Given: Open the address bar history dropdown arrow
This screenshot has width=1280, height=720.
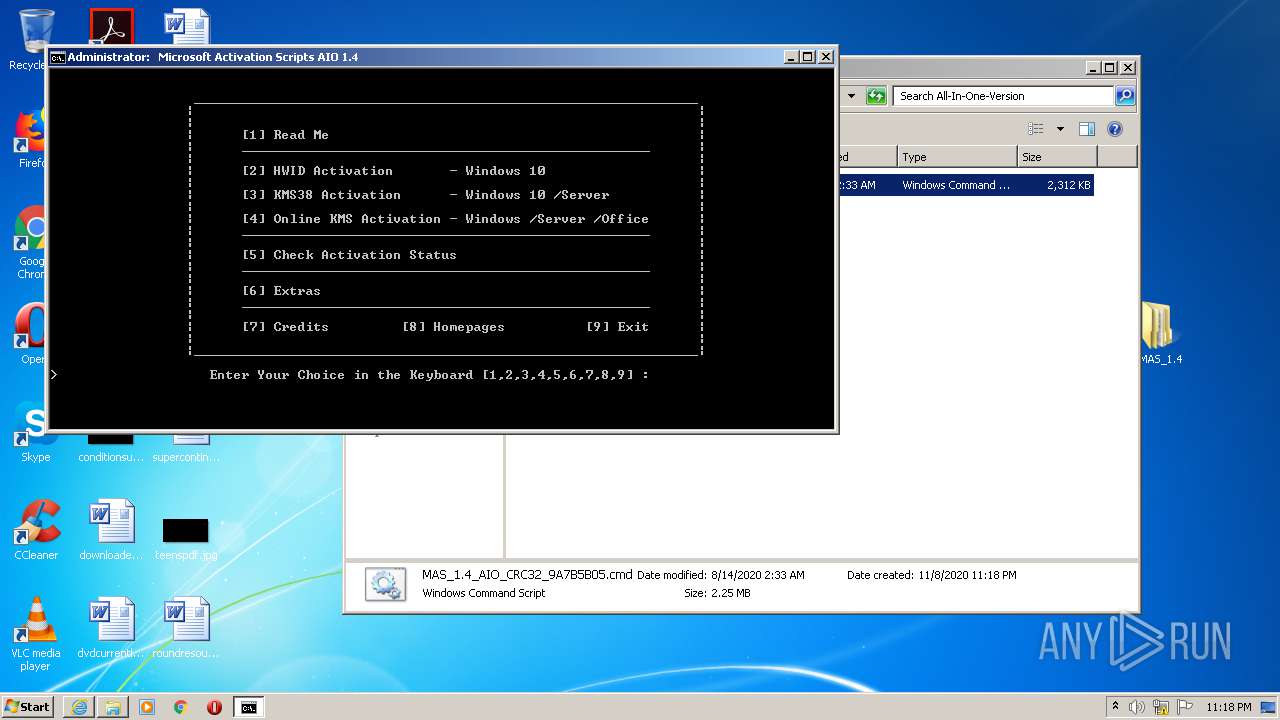Looking at the screenshot, I should (851, 96).
